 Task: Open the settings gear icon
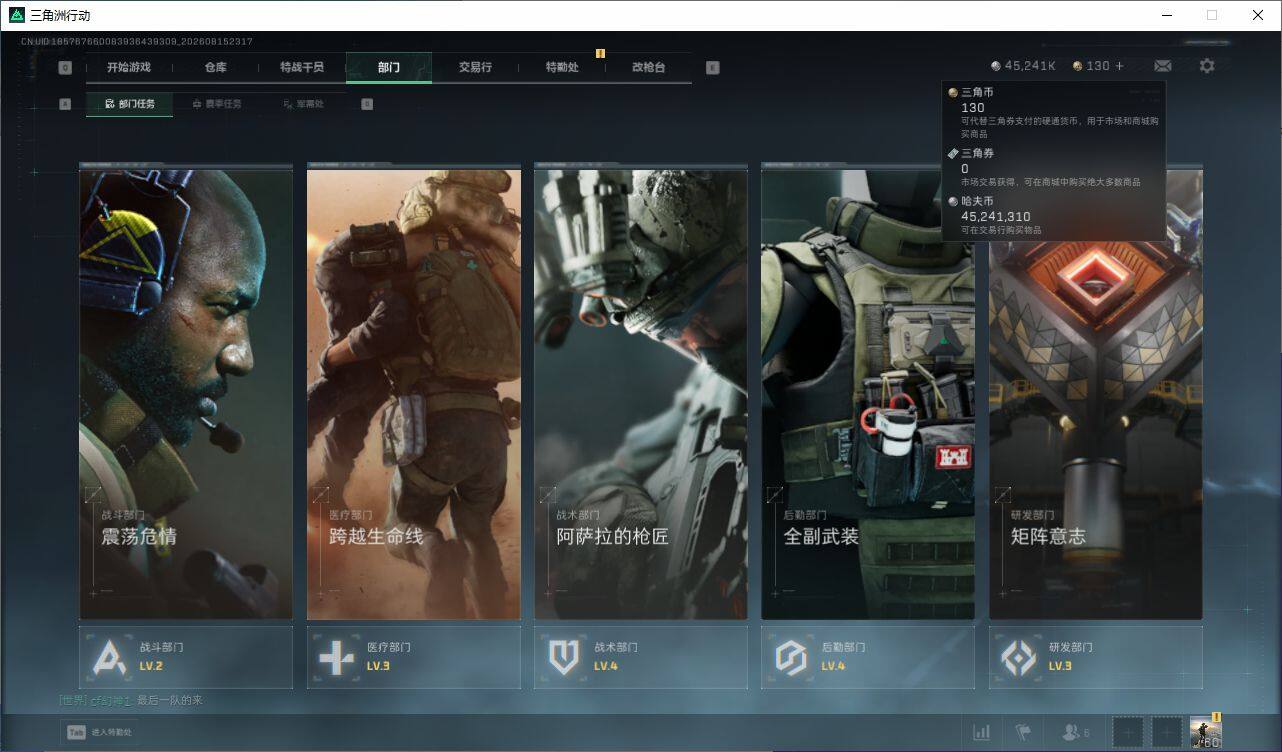pos(1207,66)
